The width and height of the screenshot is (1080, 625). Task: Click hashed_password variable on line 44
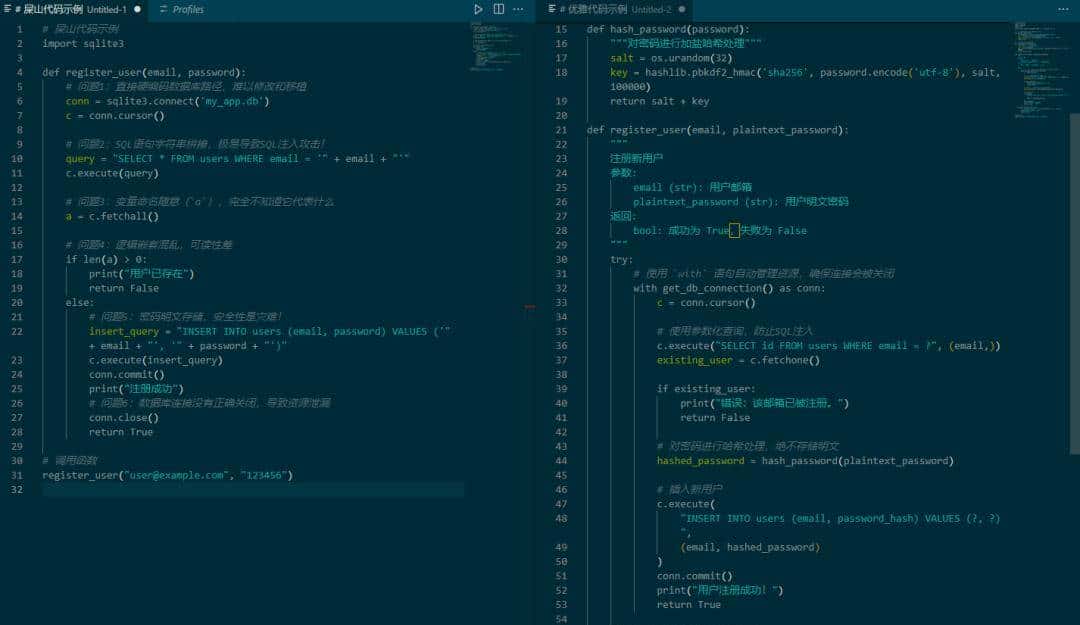tap(700, 461)
